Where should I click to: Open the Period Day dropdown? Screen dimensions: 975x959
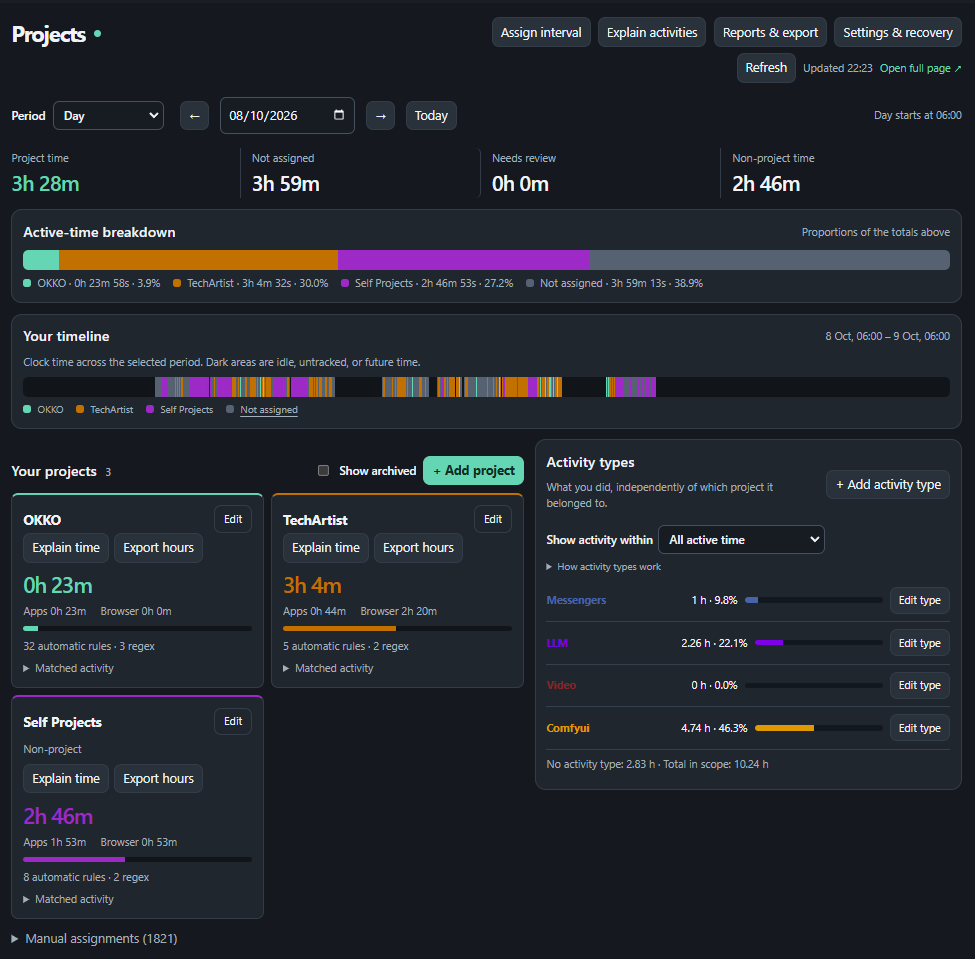(109, 116)
